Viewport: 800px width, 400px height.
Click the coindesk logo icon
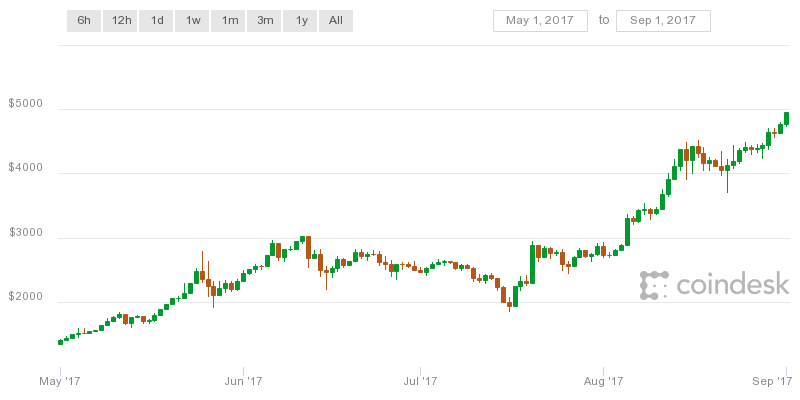[654, 286]
